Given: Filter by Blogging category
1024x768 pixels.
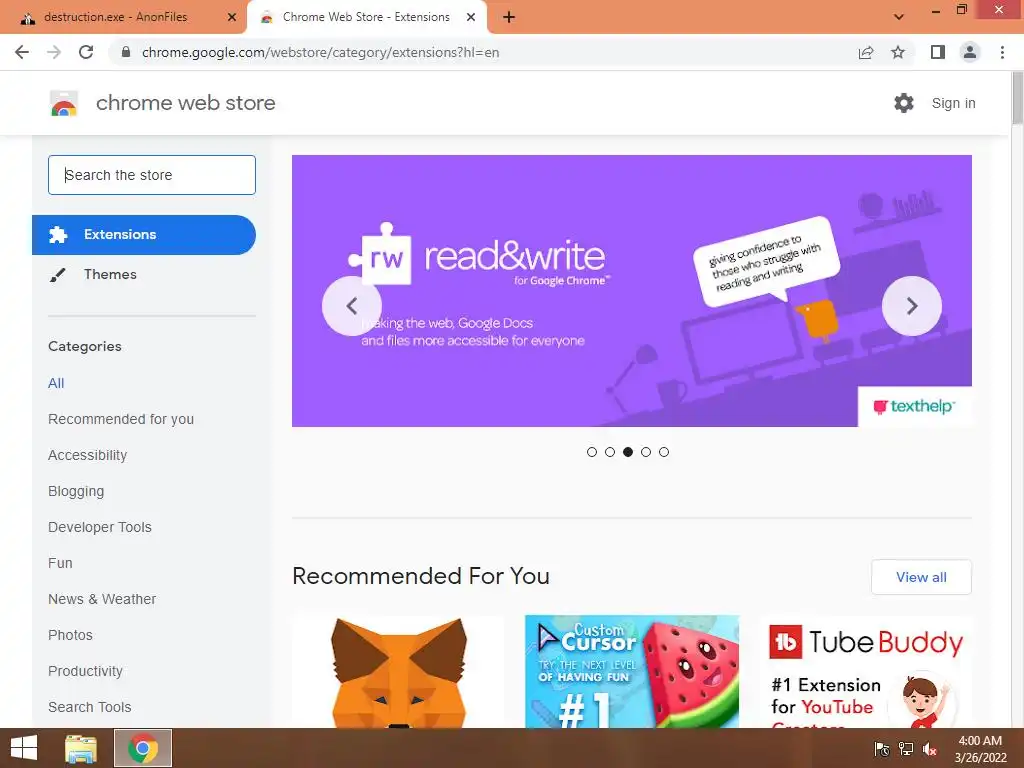Looking at the screenshot, I should (x=76, y=491).
